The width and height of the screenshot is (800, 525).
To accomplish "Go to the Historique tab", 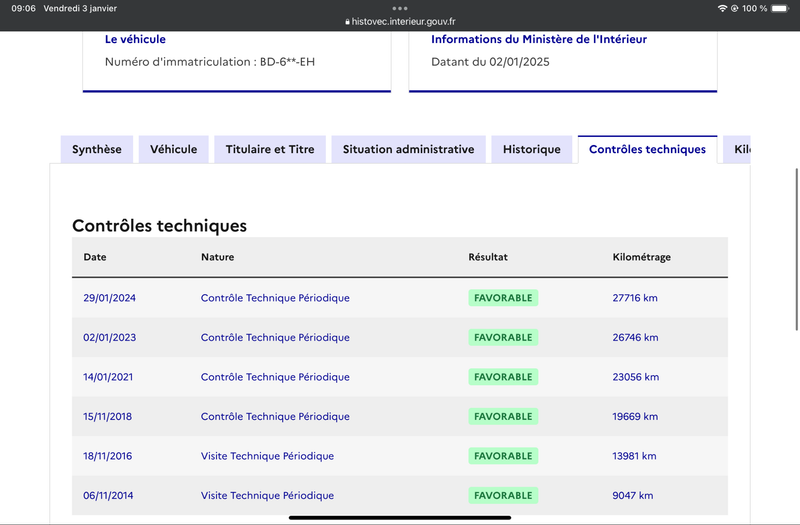I will pos(532,149).
